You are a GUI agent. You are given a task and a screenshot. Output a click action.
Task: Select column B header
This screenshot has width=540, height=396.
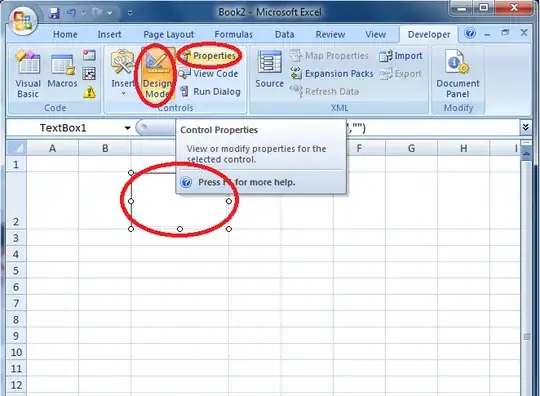[x=105, y=148]
